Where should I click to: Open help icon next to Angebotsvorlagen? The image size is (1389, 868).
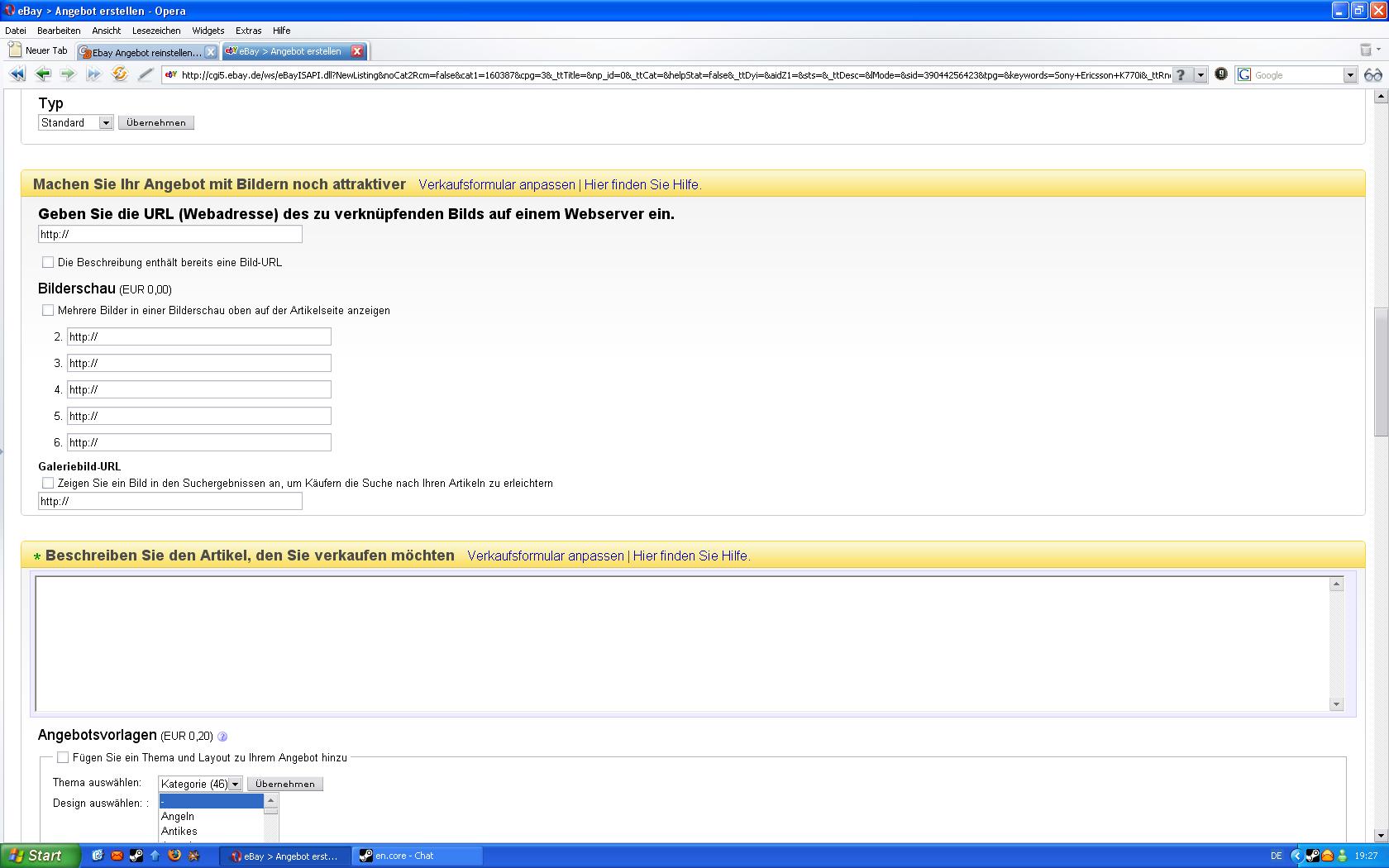pyautogui.click(x=222, y=737)
